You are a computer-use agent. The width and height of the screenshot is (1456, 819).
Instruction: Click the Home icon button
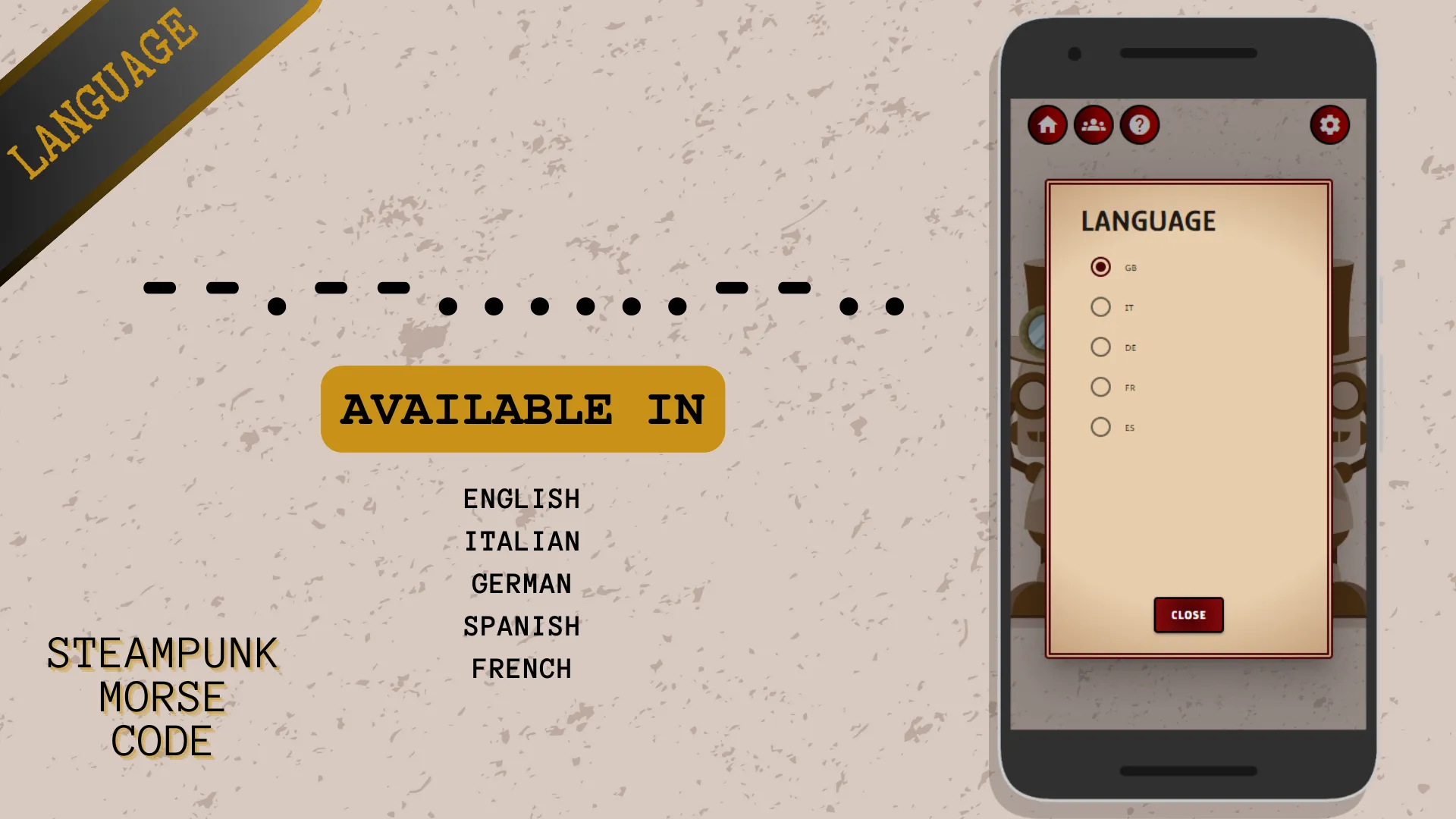1047,124
